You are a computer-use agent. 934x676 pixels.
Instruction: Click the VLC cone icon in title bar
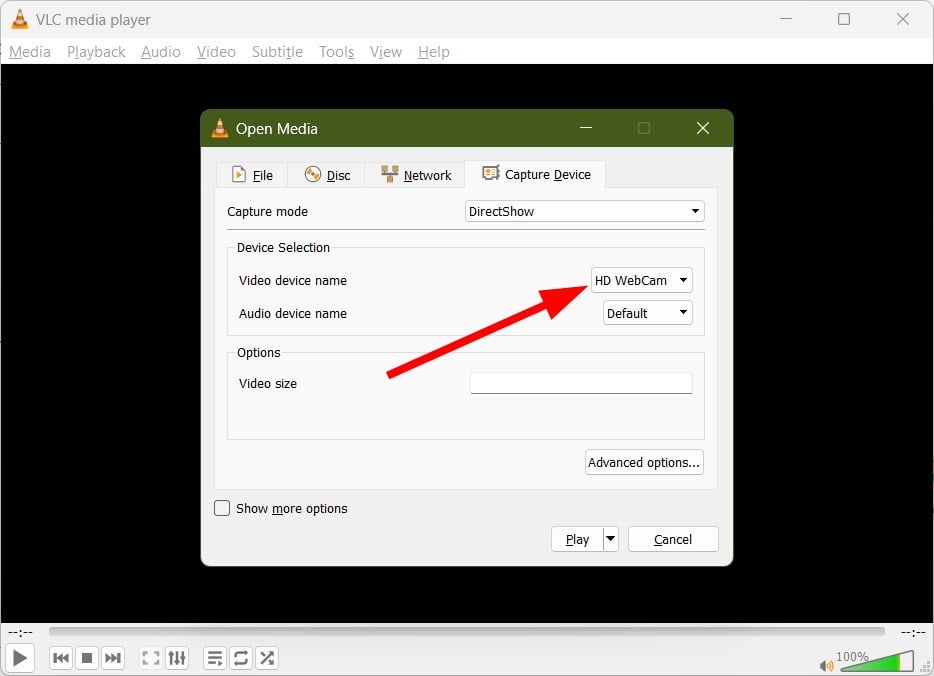(20, 19)
